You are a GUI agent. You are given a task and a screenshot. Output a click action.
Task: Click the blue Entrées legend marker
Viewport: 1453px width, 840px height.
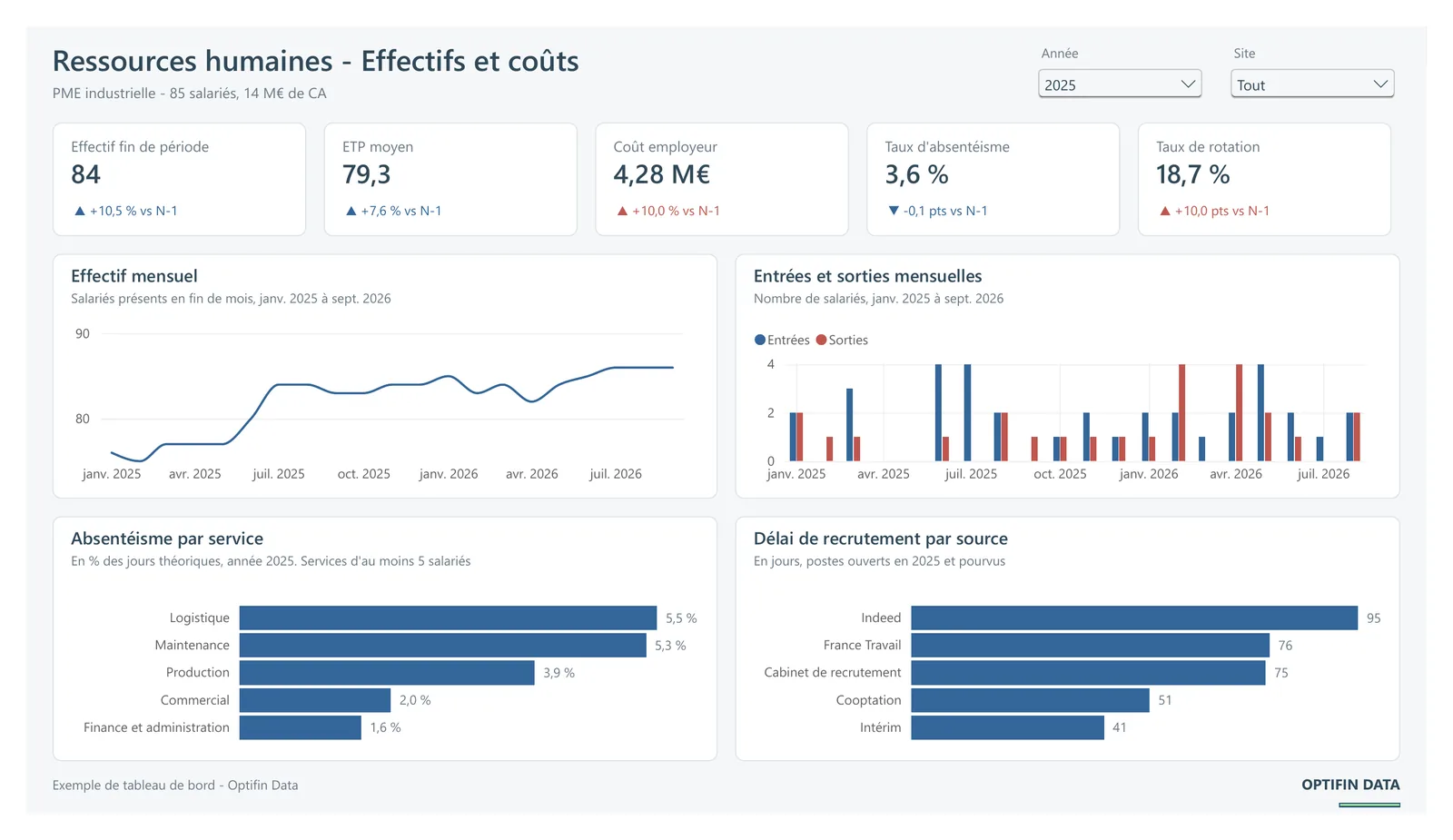click(x=760, y=340)
